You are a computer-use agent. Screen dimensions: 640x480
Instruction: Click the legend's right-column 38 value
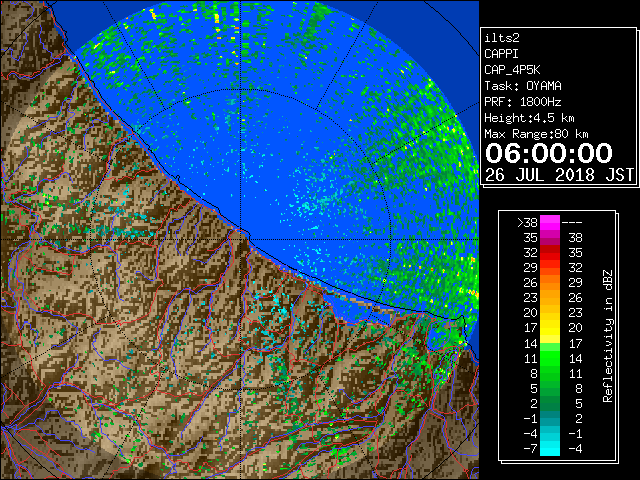tap(575, 238)
